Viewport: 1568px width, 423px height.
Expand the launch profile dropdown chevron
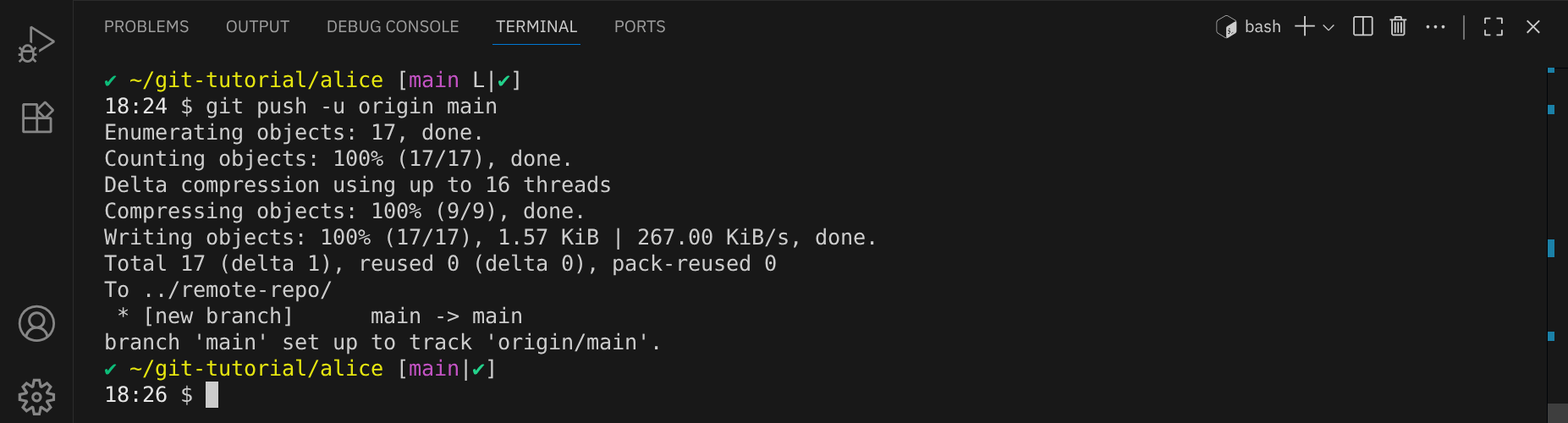tap(1329, 27)
